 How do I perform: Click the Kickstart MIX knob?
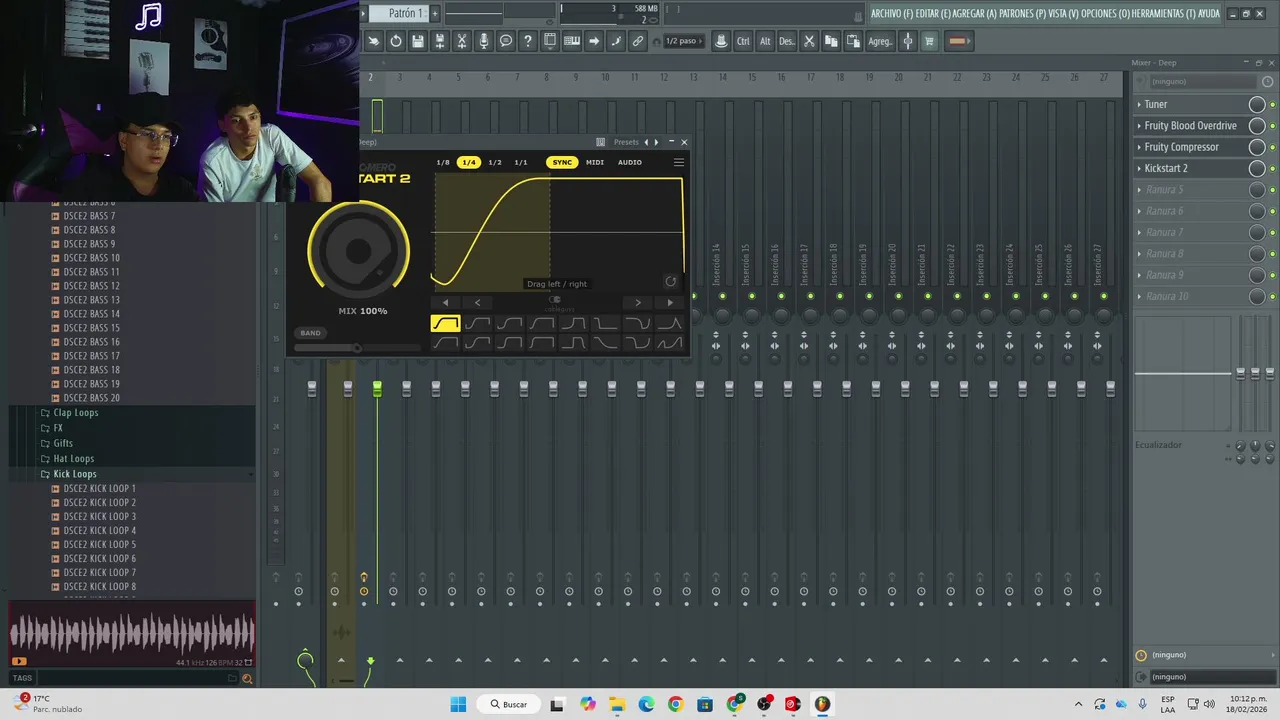pyautogui.click(x=359, y=251)
